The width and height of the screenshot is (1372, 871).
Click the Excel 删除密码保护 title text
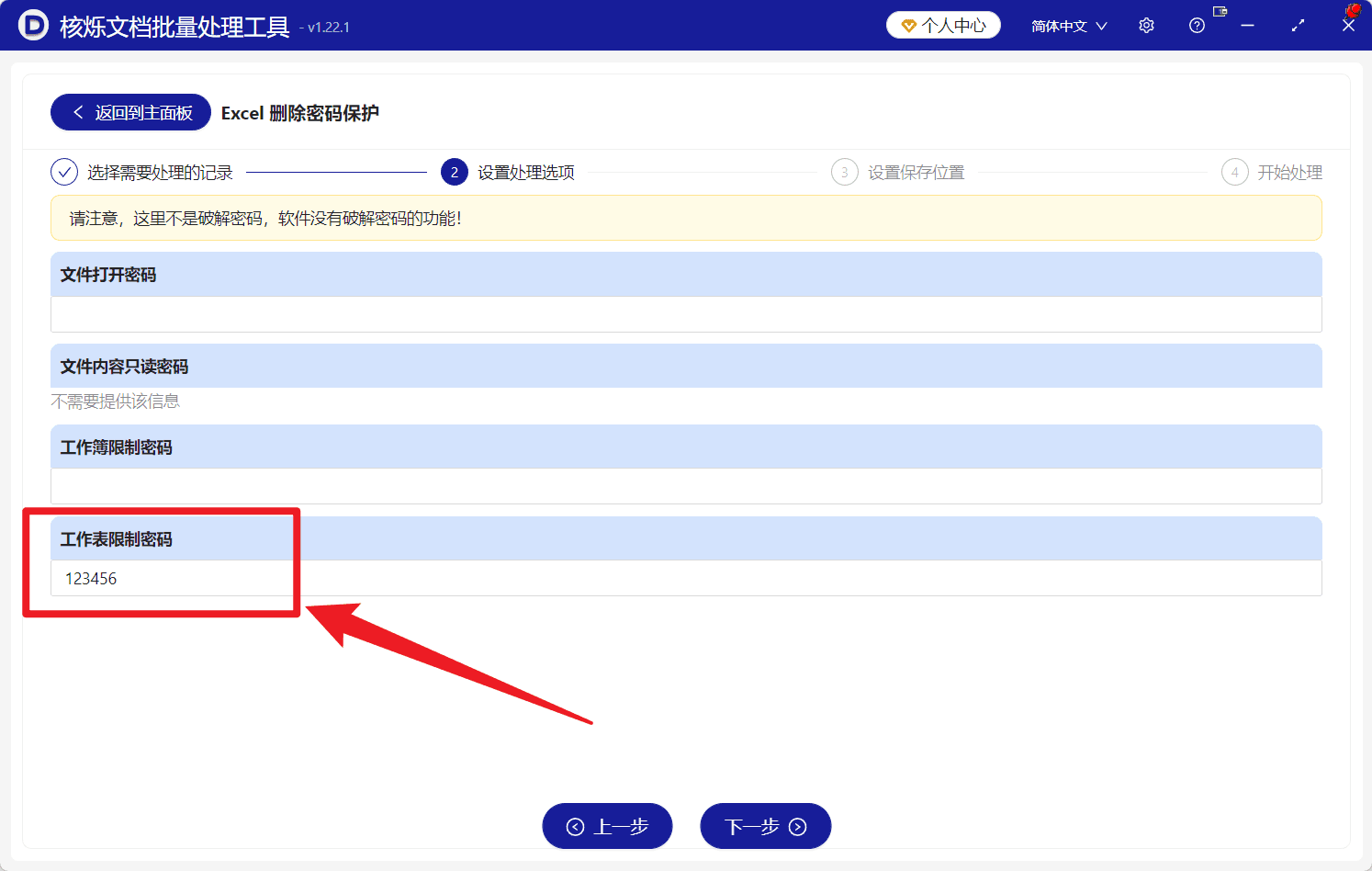(300, 113)
